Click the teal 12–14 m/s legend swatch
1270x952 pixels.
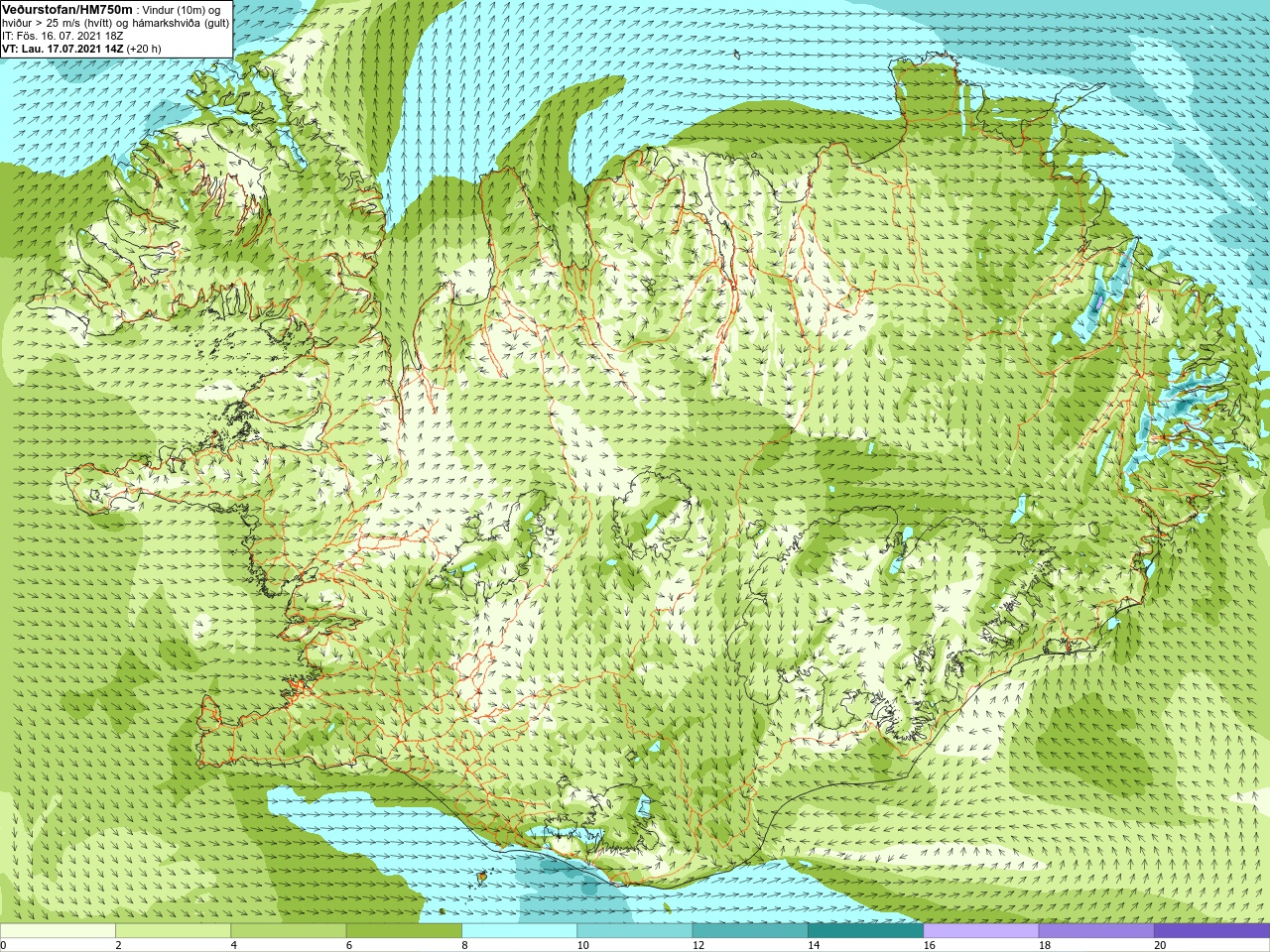pos(750,931)
